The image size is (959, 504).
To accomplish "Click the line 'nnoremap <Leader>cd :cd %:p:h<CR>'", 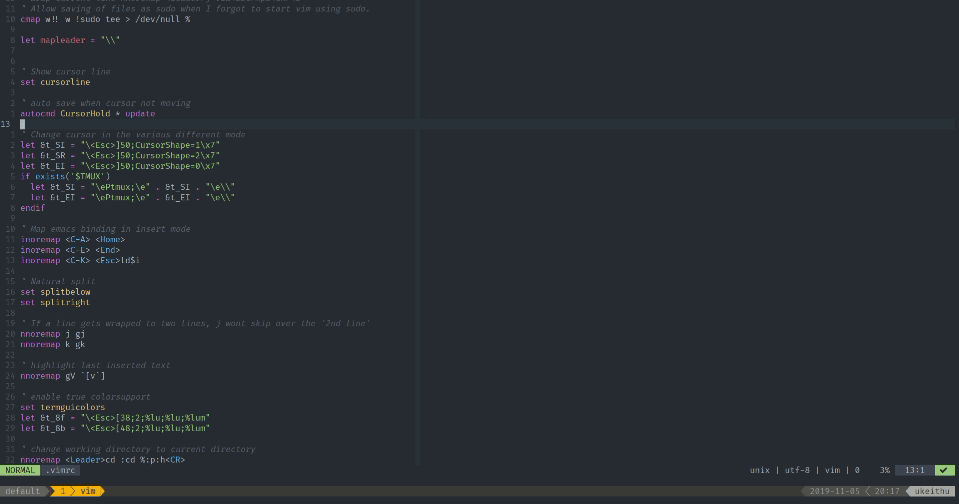I will [103, 459].
